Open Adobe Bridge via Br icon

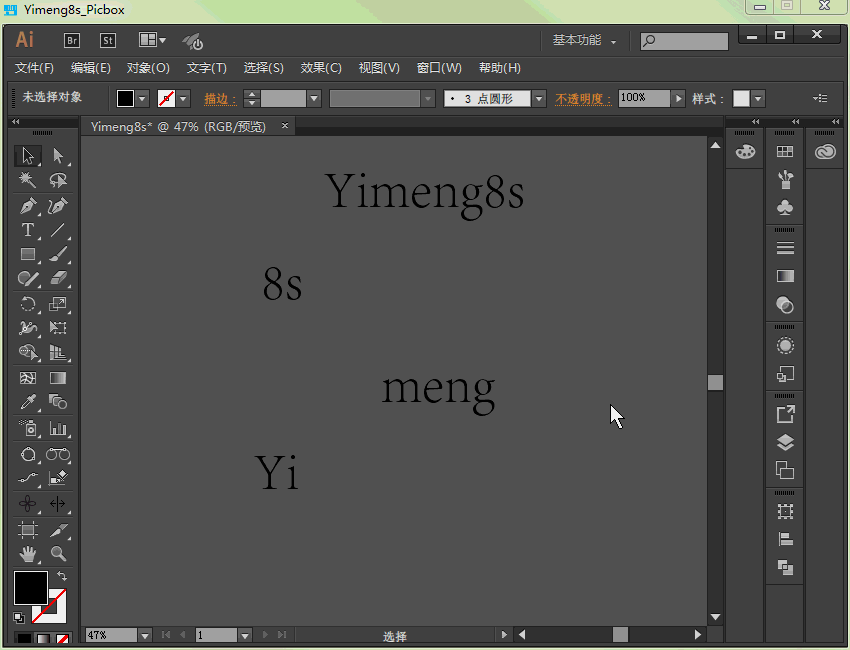point(72,41)
